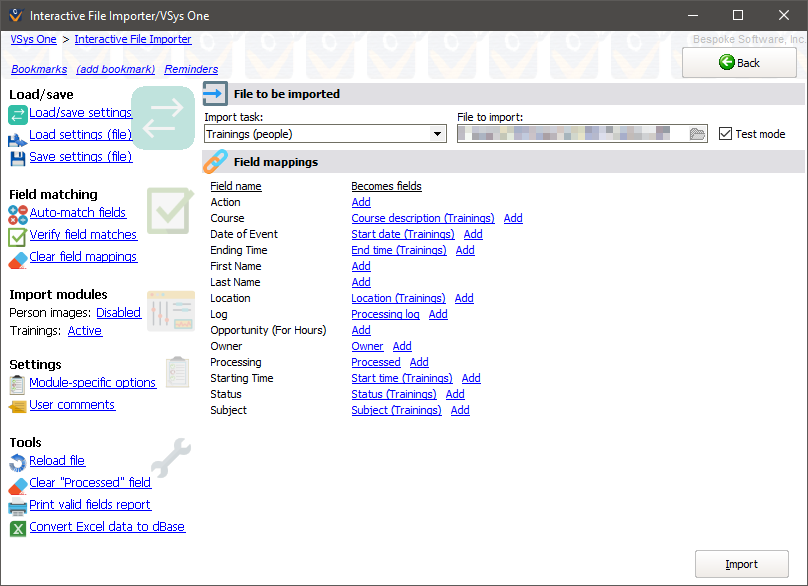Viewport: 808px width, 586px height.
Task: Click the Verify field matches checkmark icon
Action: tap(18, 236)
